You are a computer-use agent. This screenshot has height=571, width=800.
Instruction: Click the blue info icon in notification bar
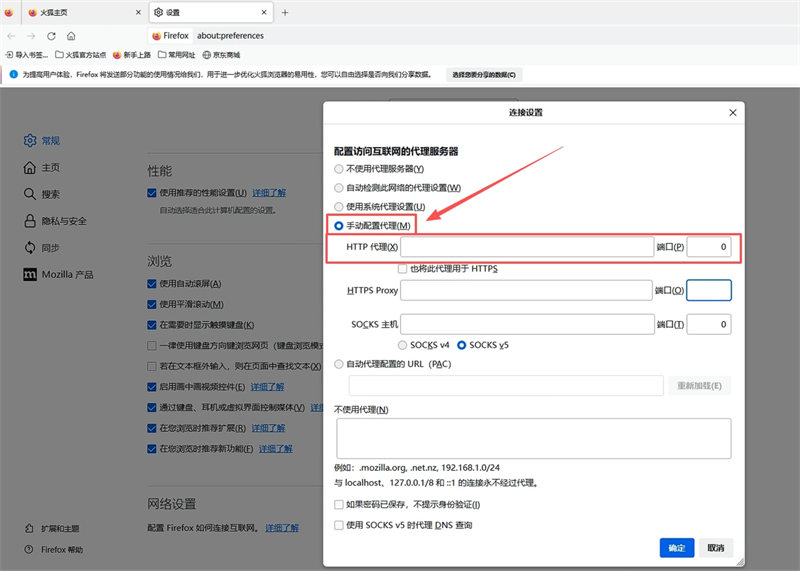(14, 75)
